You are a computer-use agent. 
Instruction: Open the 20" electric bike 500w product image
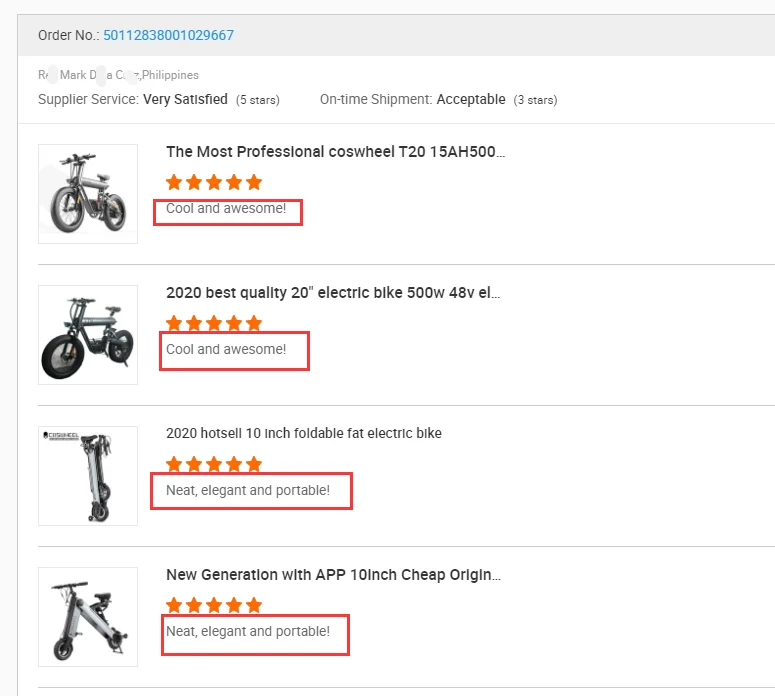point(88,335)
